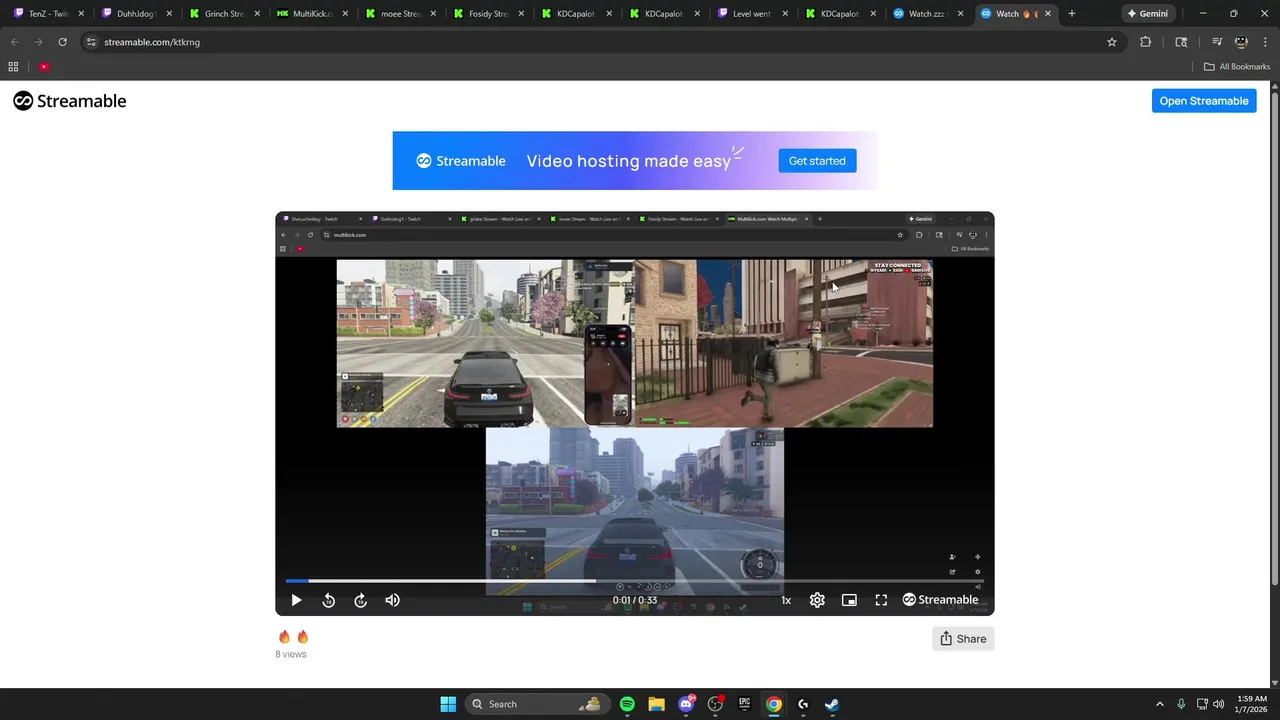The width and height of the screenshot is (1280, 720).
Task: Open Chrome tab search side panel icon
Action: 1181,42
